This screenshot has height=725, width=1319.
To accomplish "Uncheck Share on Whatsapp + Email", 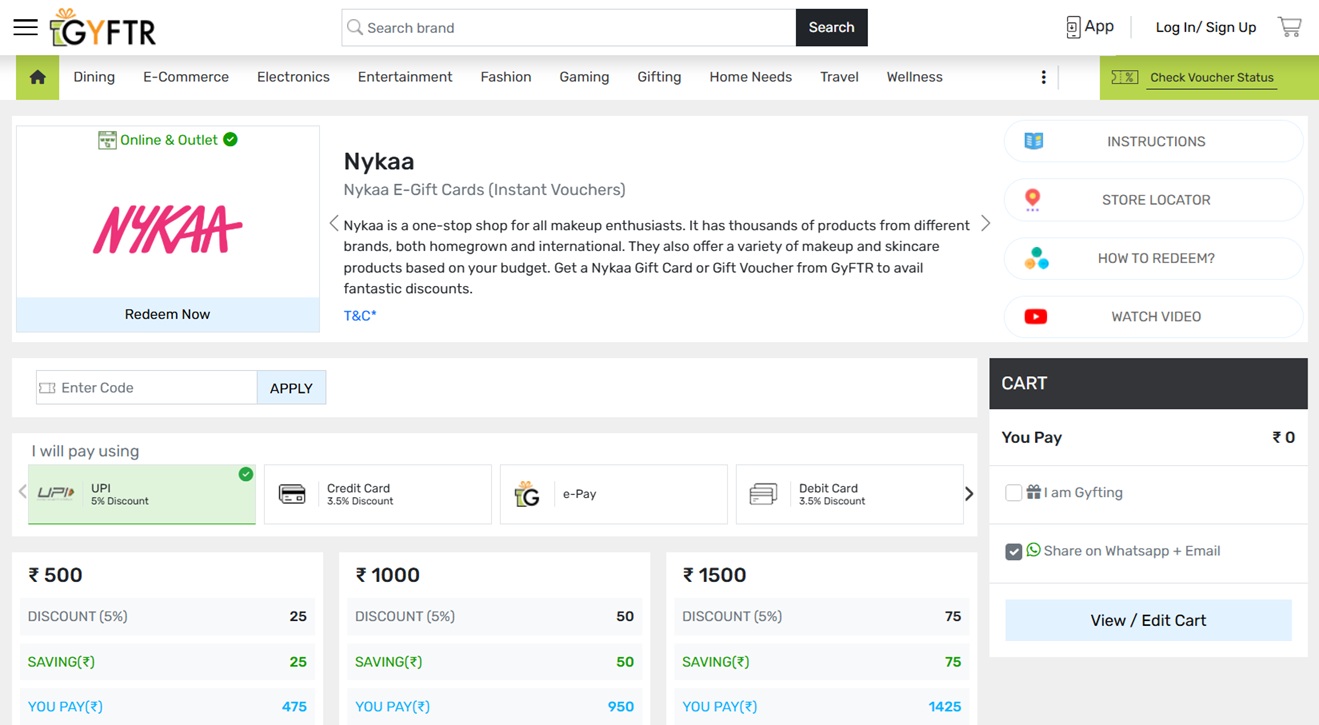I will click(x=1014, y=552).
